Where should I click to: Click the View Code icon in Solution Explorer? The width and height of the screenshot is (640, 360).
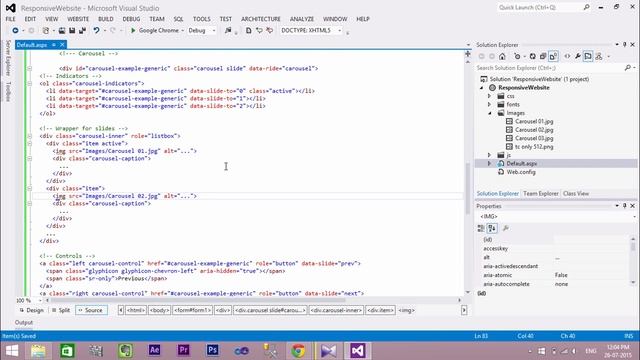(x=567, y=56)
